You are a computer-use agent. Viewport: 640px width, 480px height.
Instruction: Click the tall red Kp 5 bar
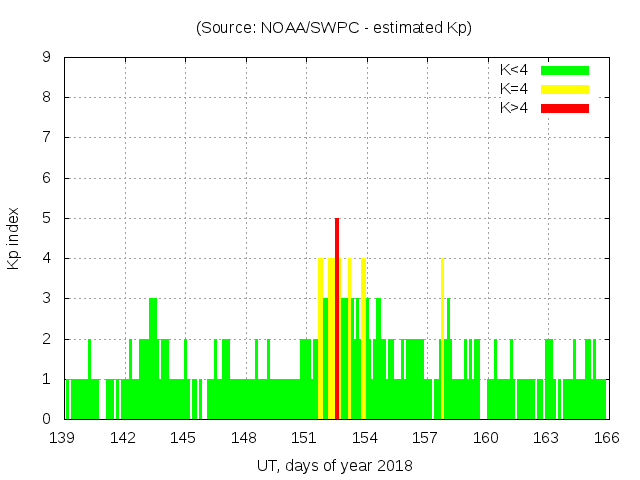(x=337, y=318)
